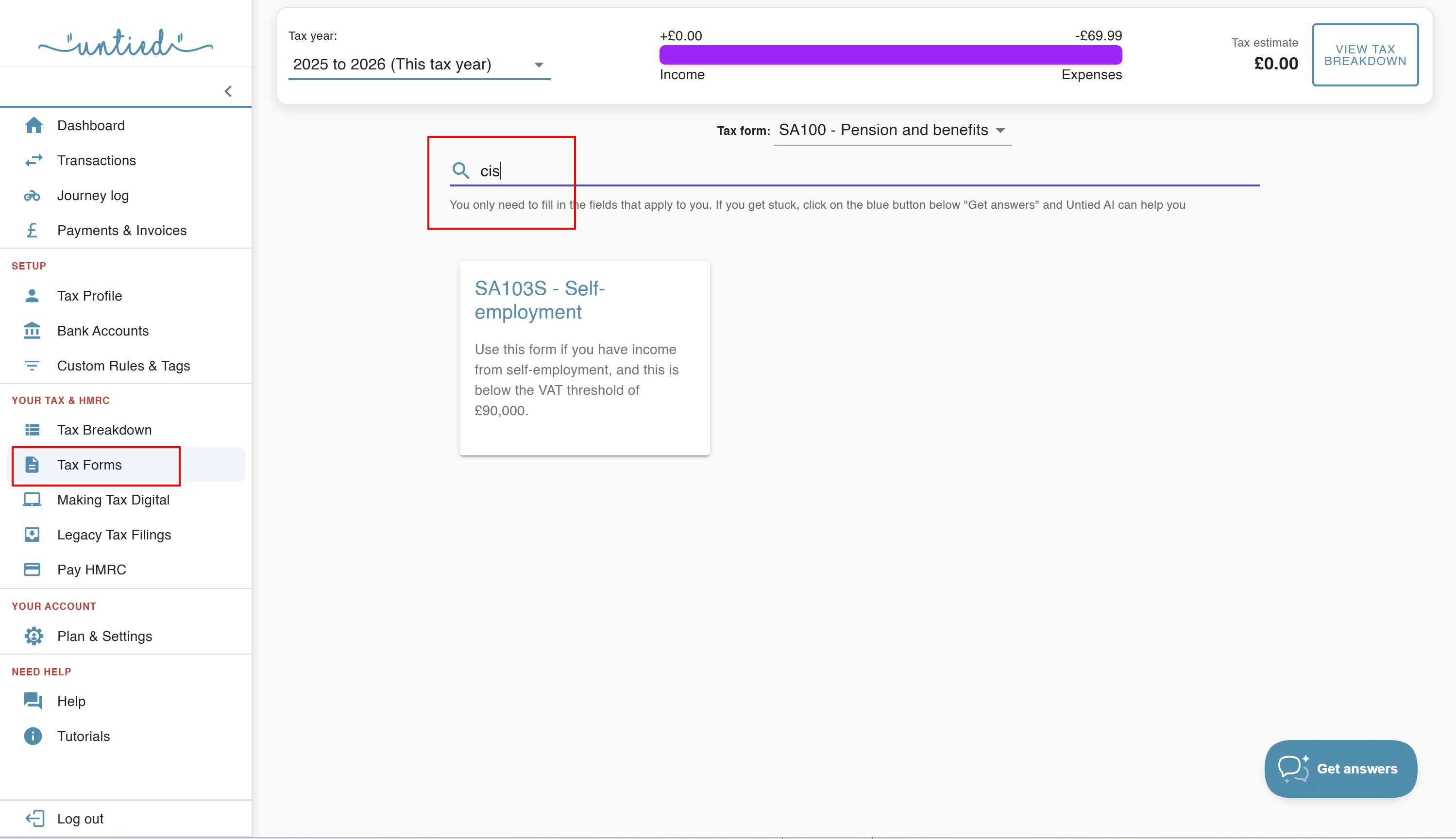Click the search magnifier icon
The height and width of the screenshot is (839, 1456).
coord(460,170)
